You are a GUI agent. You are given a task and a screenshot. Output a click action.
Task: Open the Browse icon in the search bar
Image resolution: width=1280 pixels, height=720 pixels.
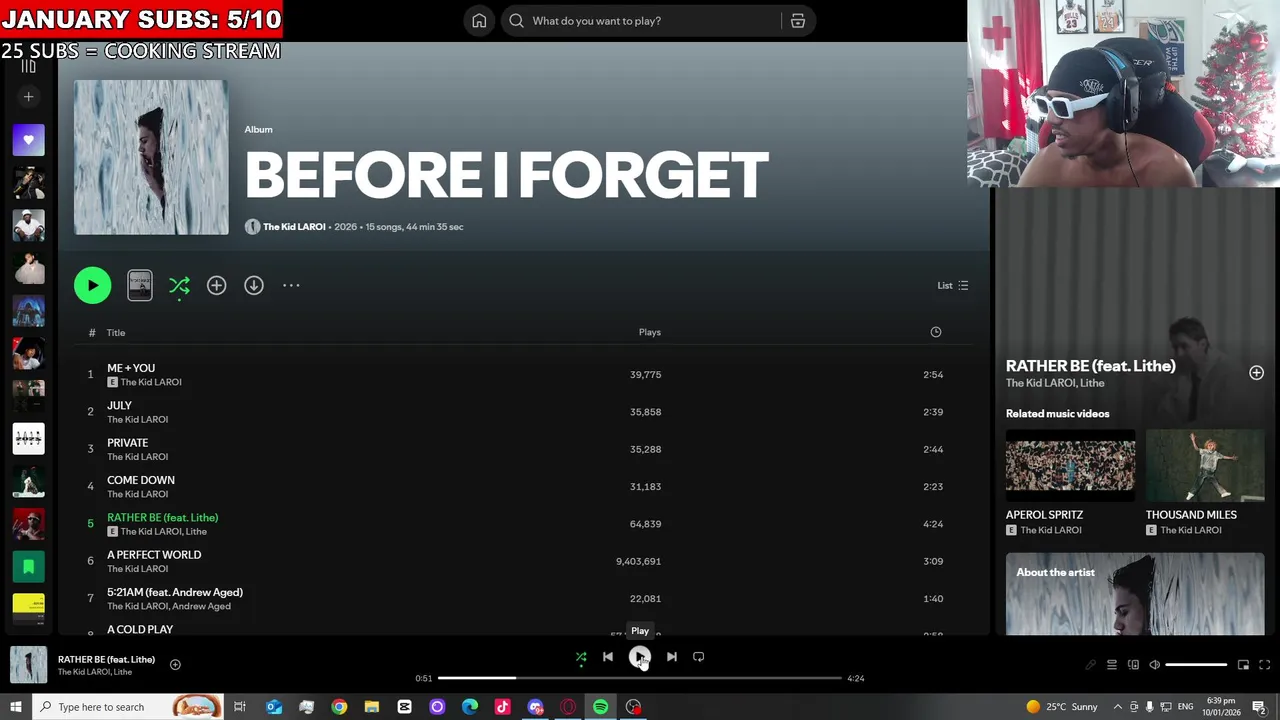coord(798,21)
